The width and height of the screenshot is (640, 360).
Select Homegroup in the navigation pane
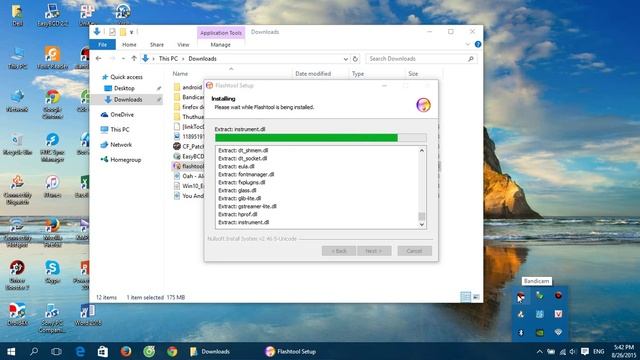tap(125, 160)
